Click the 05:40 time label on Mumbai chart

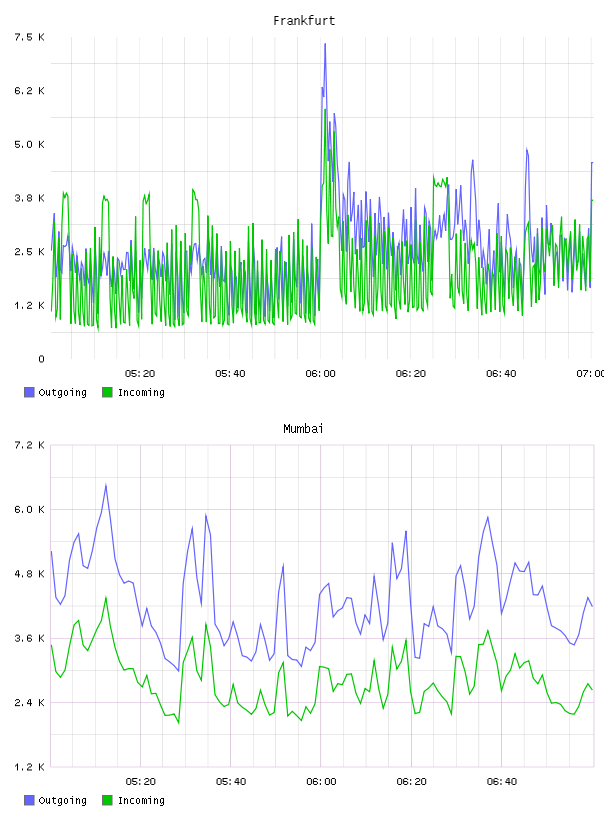click(231, 781)
